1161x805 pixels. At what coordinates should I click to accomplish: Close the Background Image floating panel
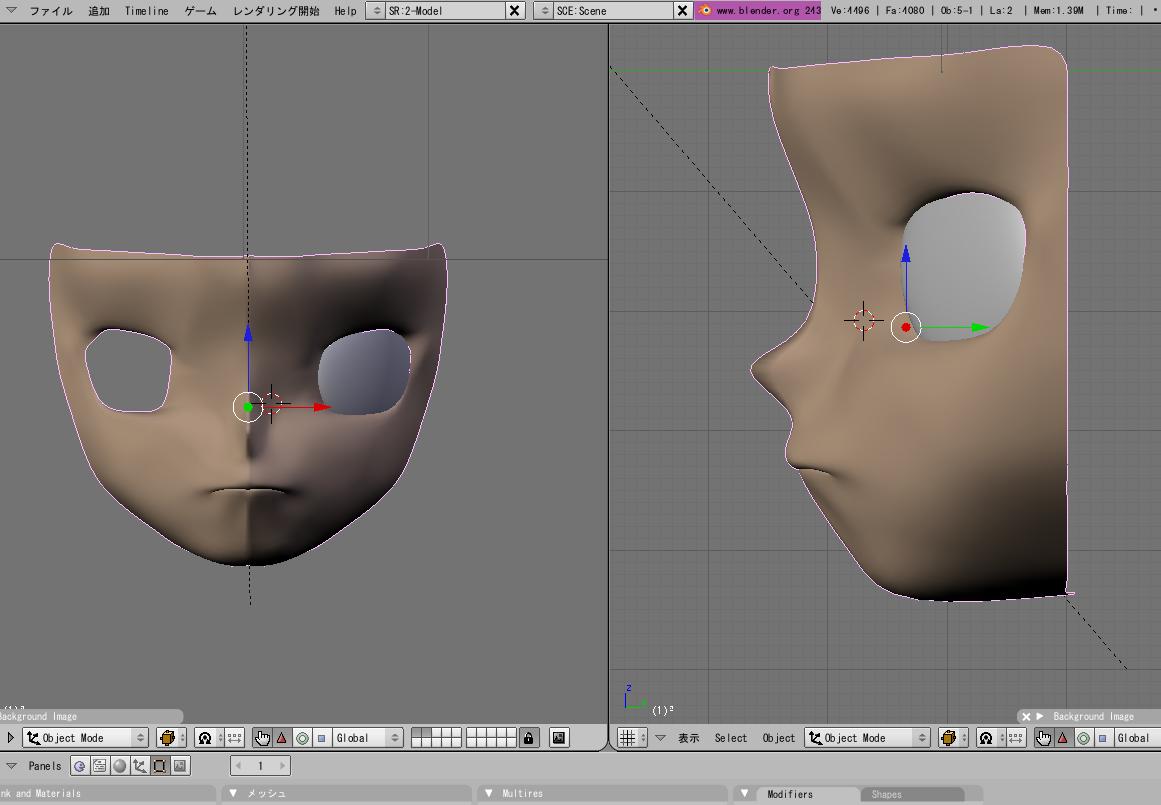pos(1026,716)
